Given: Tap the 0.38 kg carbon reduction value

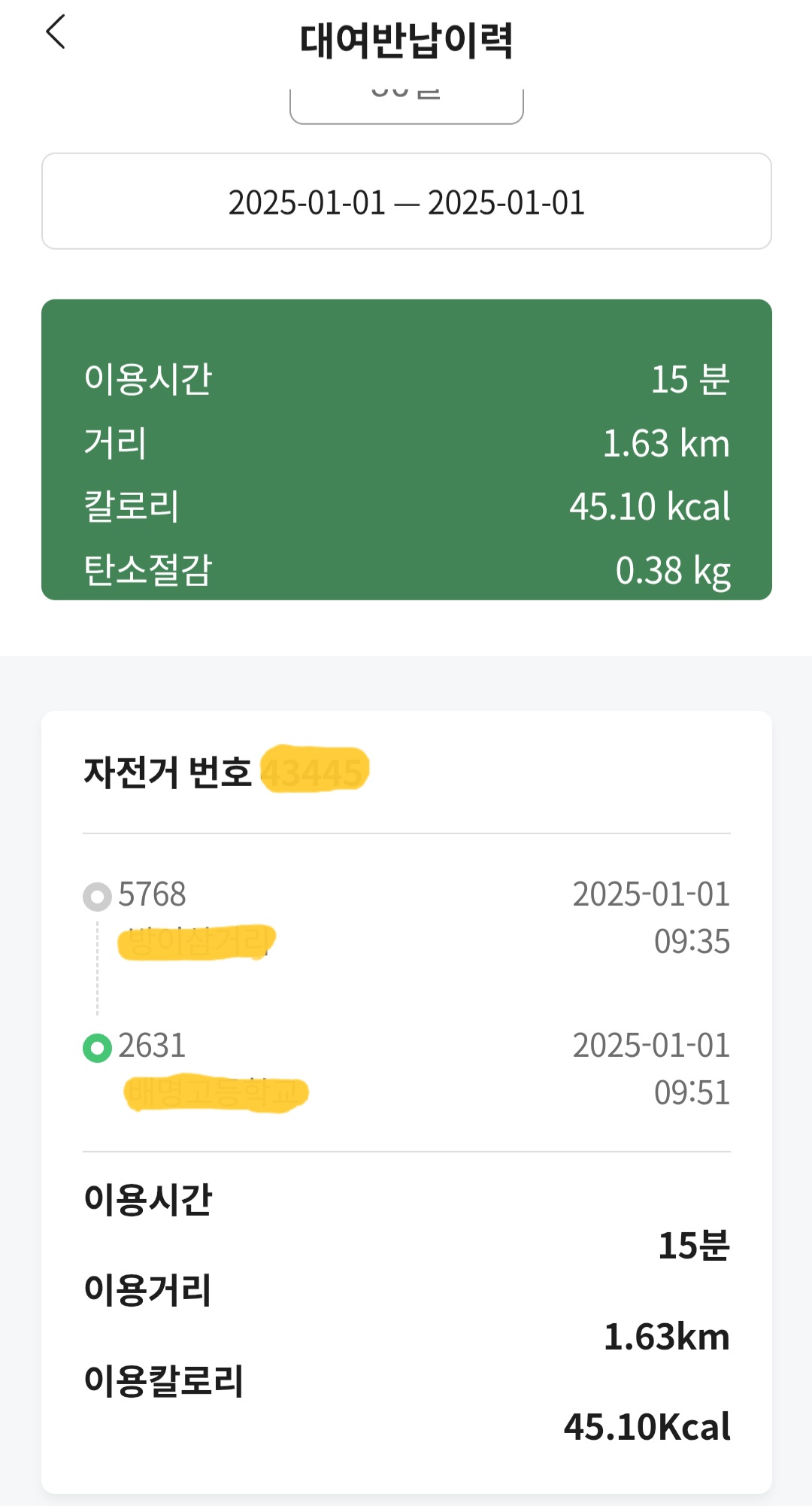Looking at the screenshot, I should coord(672,570).
